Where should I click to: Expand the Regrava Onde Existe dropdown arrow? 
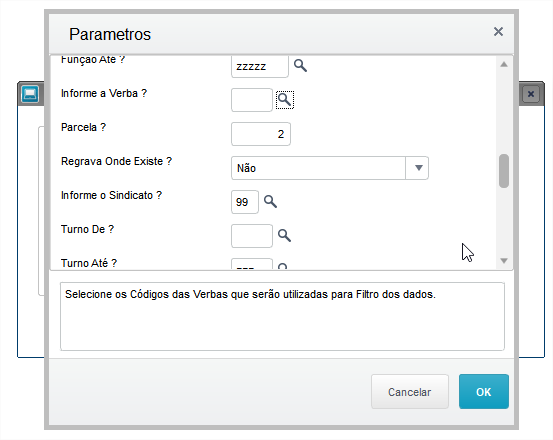click(x=418, y=168)
